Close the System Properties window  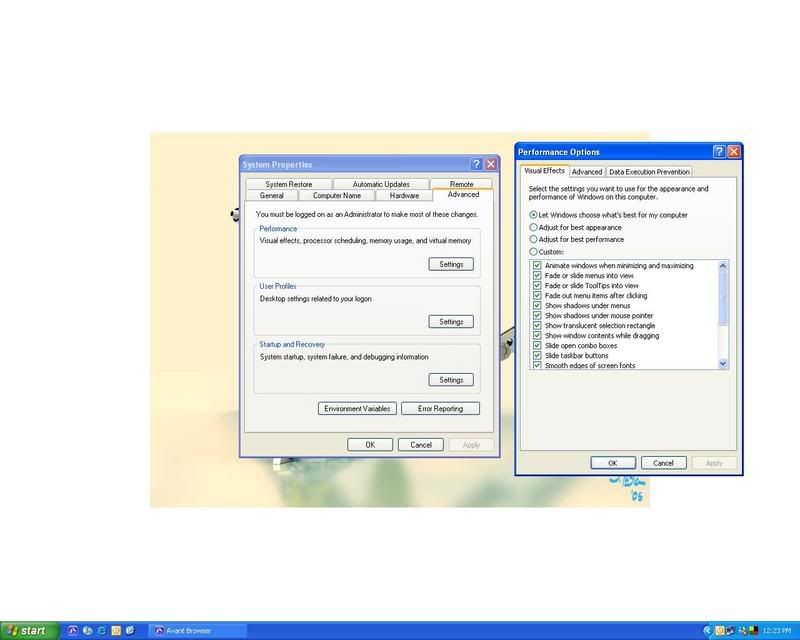(491, 164)
